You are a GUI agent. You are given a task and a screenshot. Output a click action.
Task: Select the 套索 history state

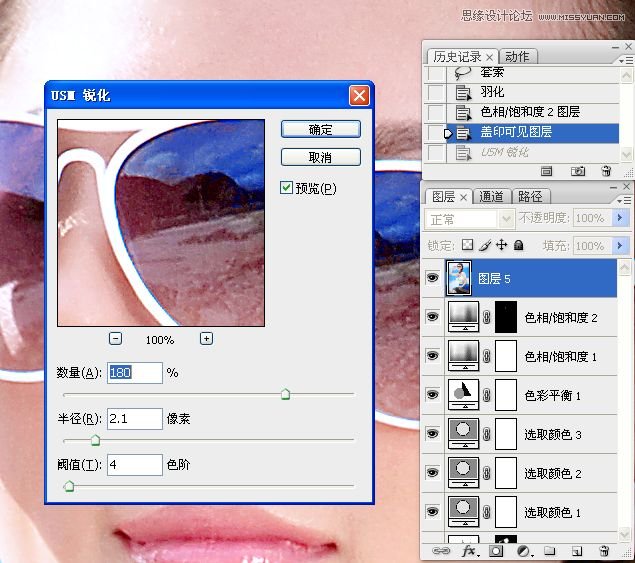point(533,73)
